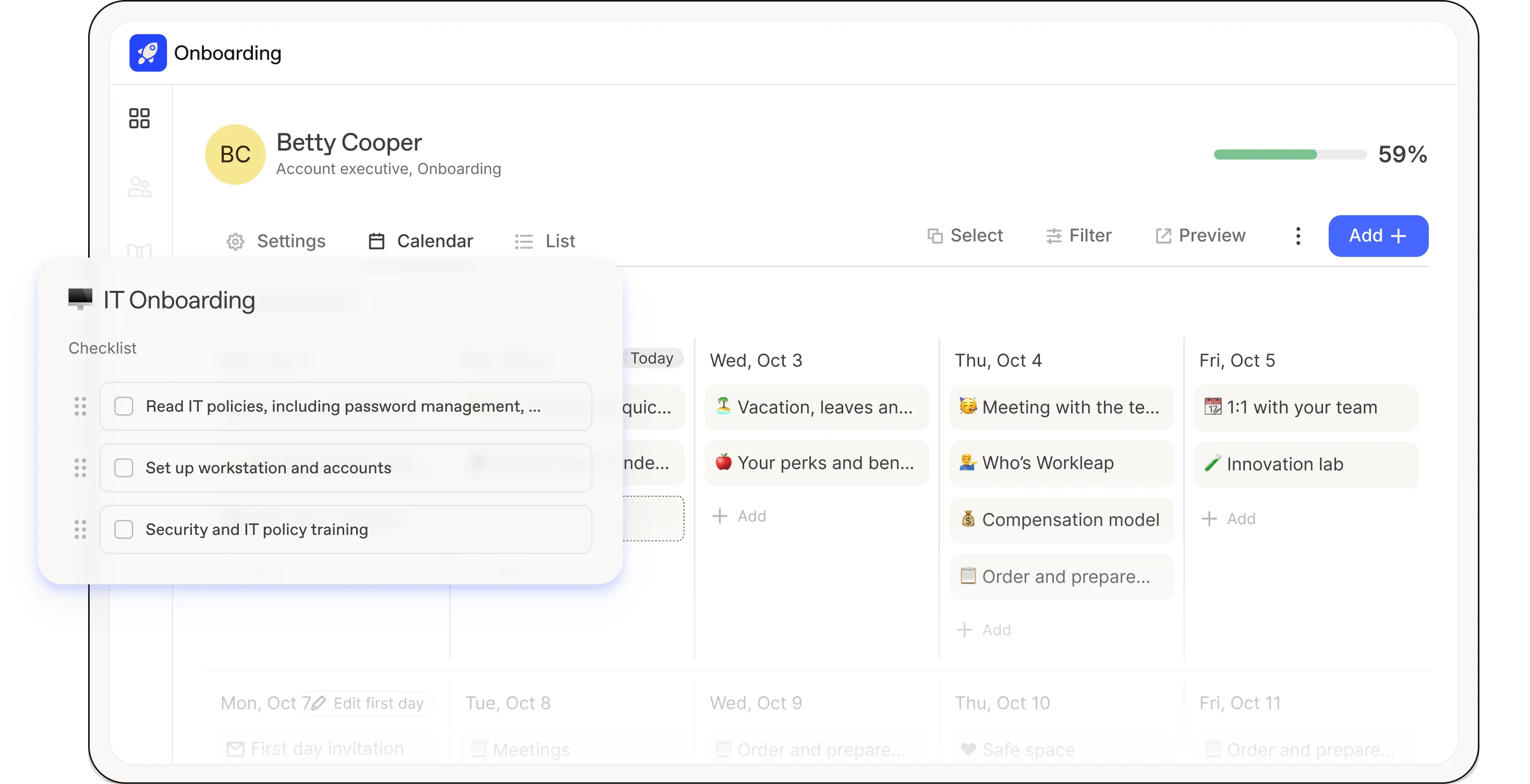Add an item under Thu, Oct 4
1530x784 pixels.
(984, 630)
